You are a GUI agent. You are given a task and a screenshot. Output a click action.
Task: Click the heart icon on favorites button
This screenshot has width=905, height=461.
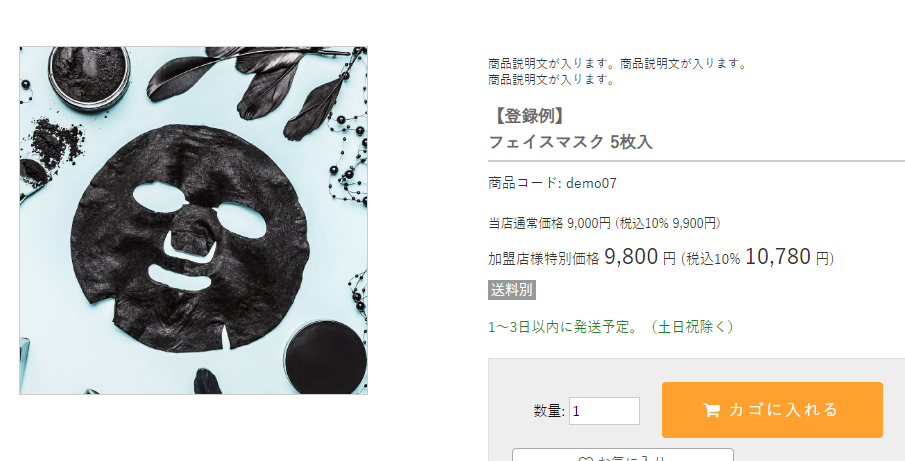tap(585, 459)
